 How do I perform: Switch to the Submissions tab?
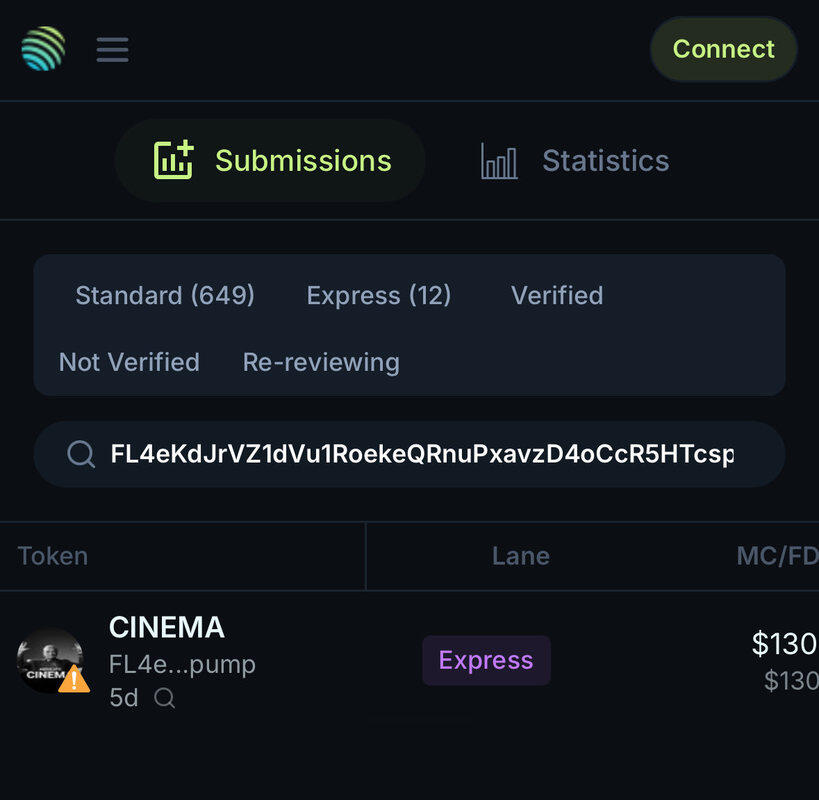(x=271, y=161)
